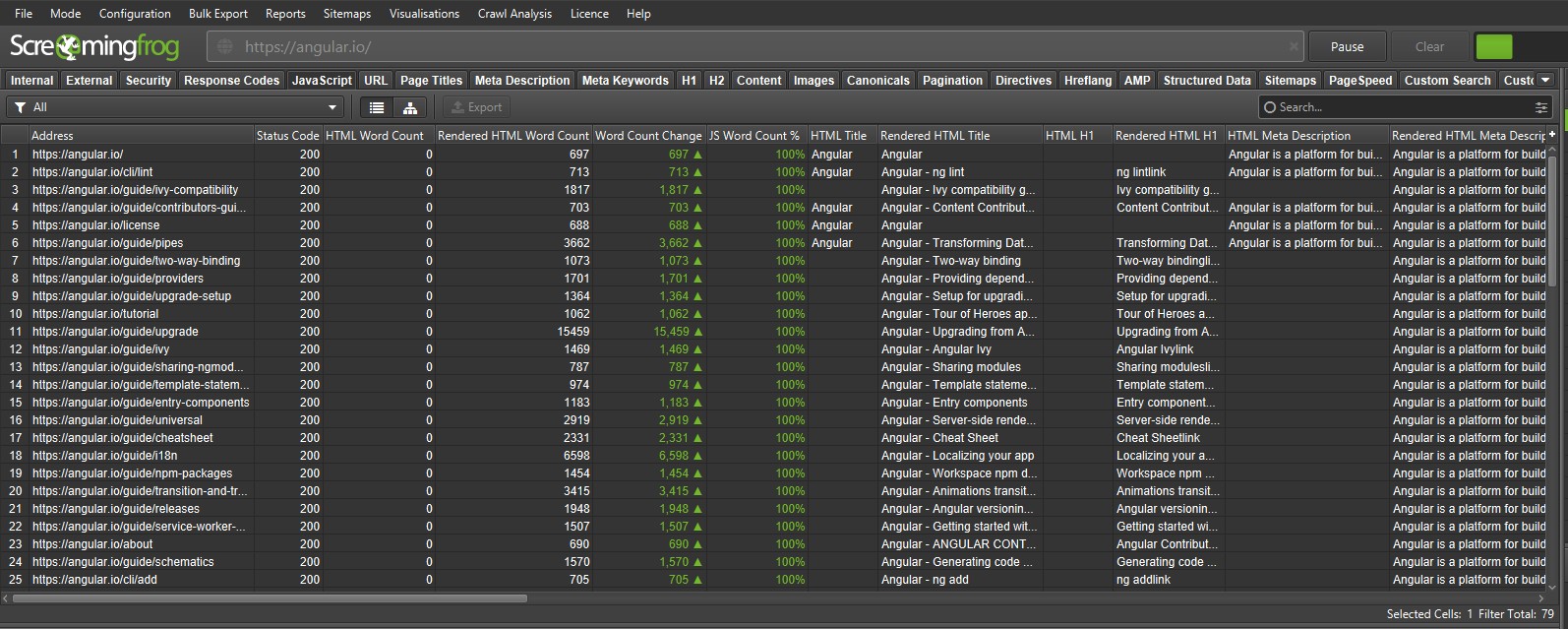Image resolution: width=1568 pixels, height=629 pixels.
Task: Select the angular.io/guide/pipes address row
Action: [107, 243]
